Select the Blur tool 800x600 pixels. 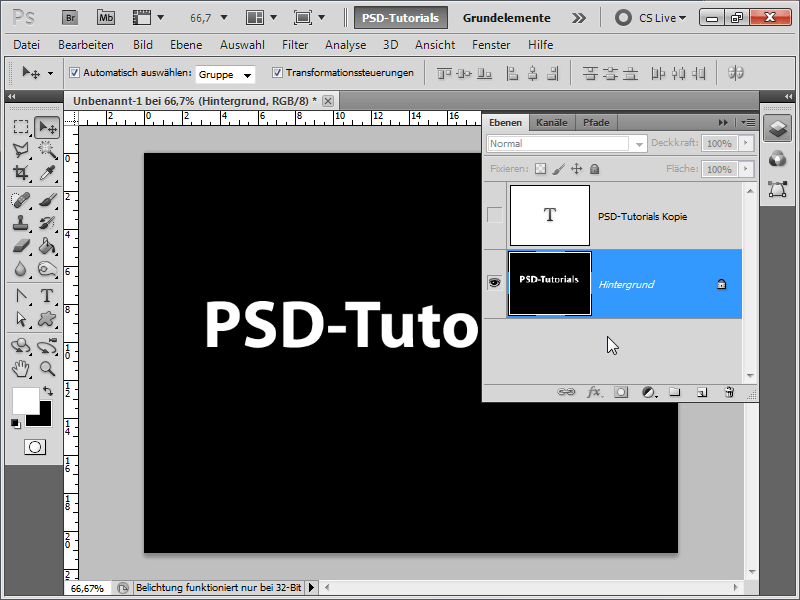click(x=20, y=269)
